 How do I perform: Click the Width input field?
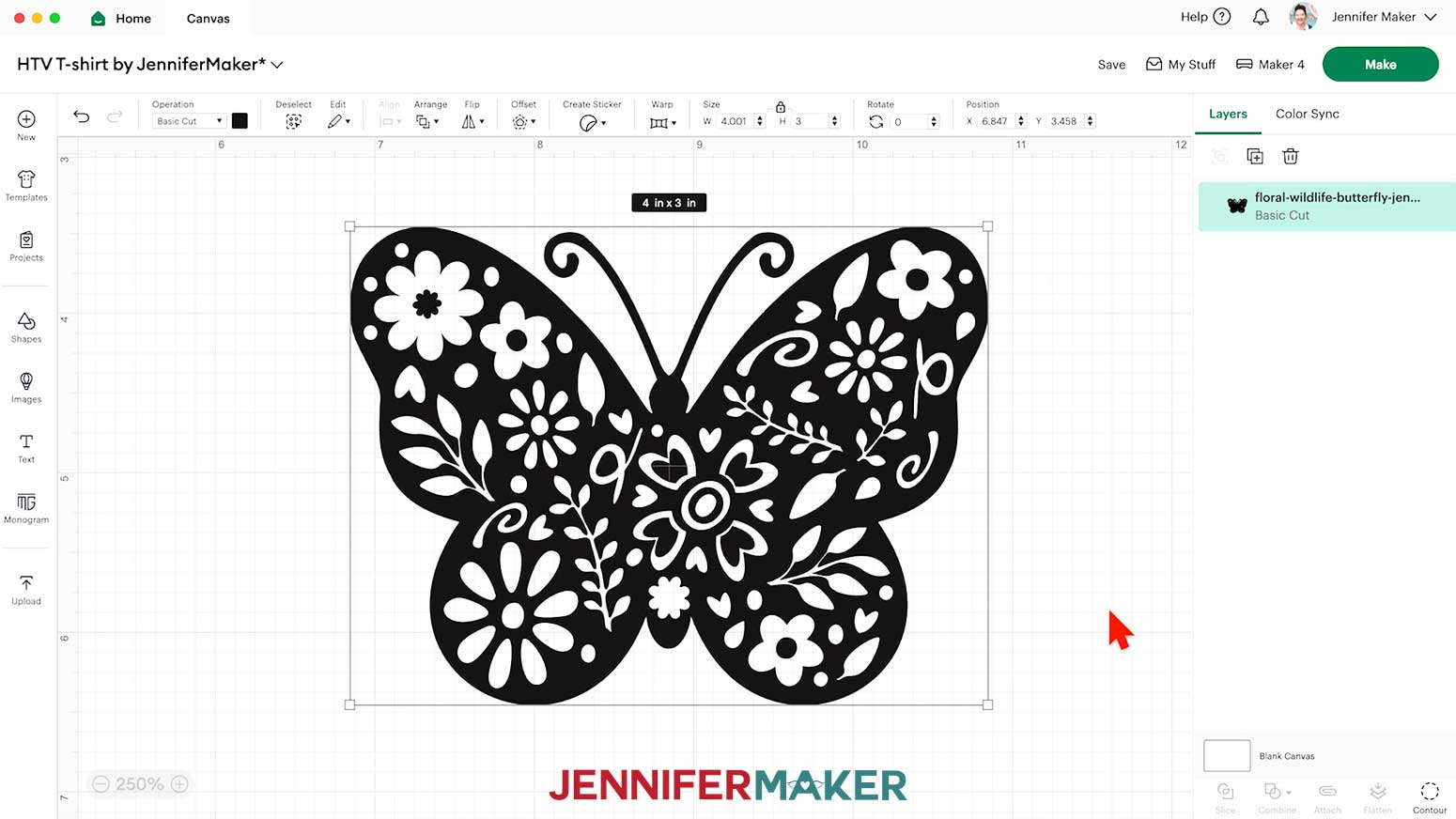[735, 121]
